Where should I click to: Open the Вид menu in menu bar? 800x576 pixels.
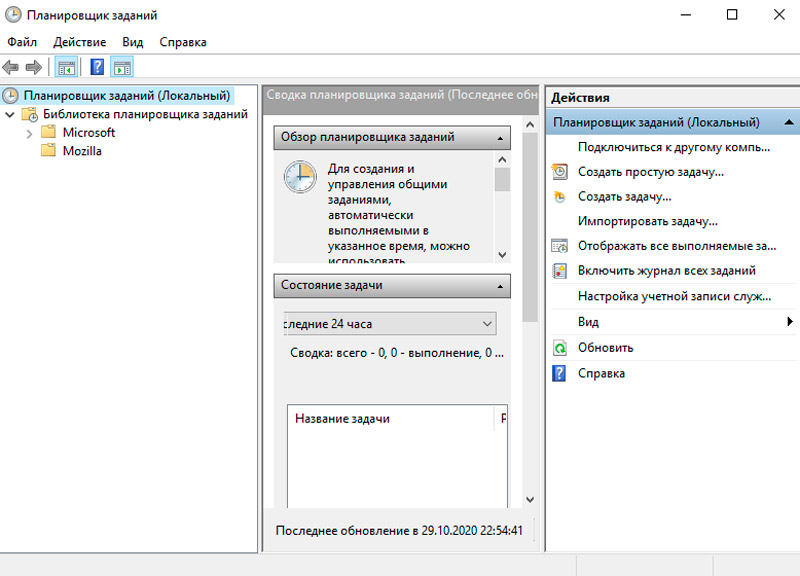click(x=133, y=42)
